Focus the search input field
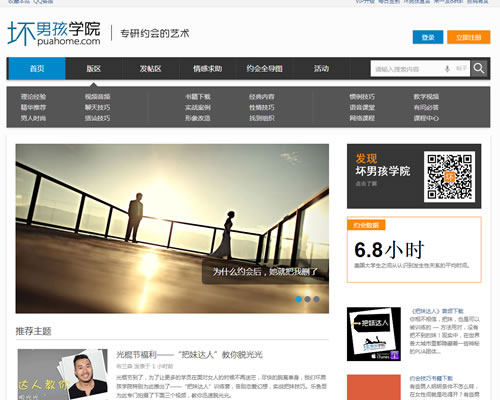 [x=407, y=69]
